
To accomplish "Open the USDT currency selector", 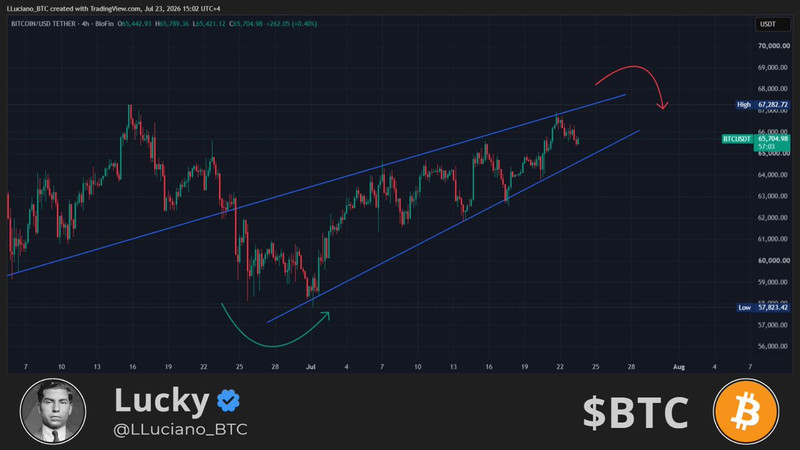I will pyautogui.click(x=772, y=24).
